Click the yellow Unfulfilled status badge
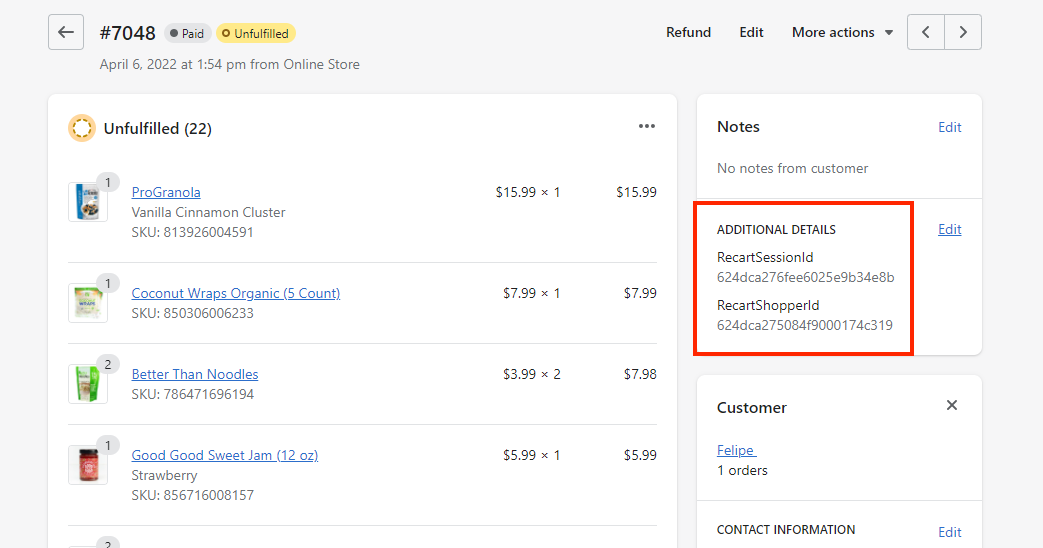 click(x=255, y=33)
